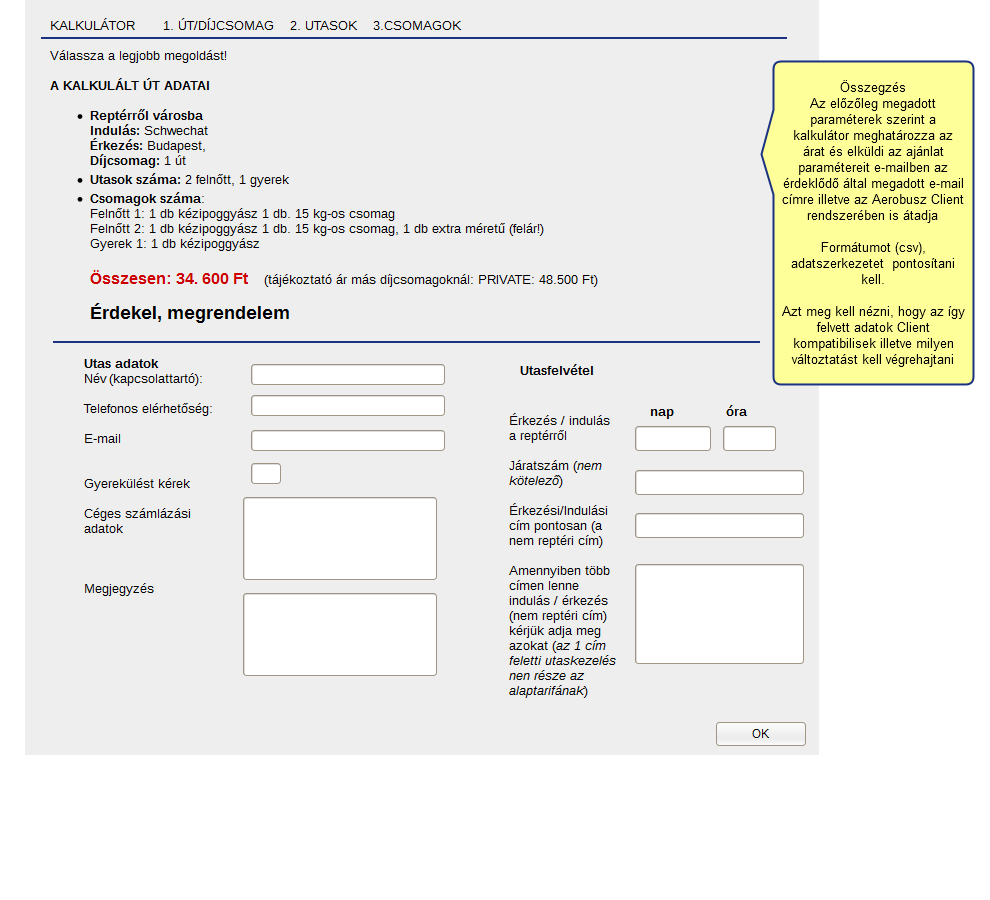990x900 pixels.
Task: Select the 3.CSOMAGOK tab
Action: (417, 26)
